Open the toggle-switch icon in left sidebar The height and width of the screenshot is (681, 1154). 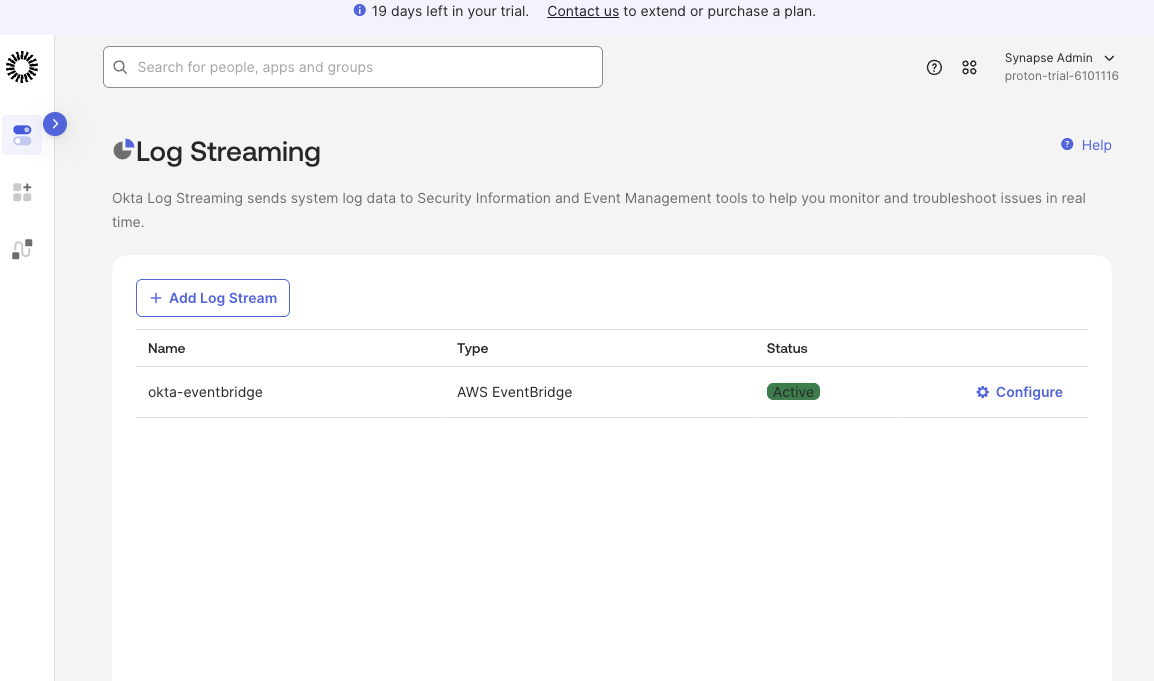pyautogui.click(x=22, y=135)
